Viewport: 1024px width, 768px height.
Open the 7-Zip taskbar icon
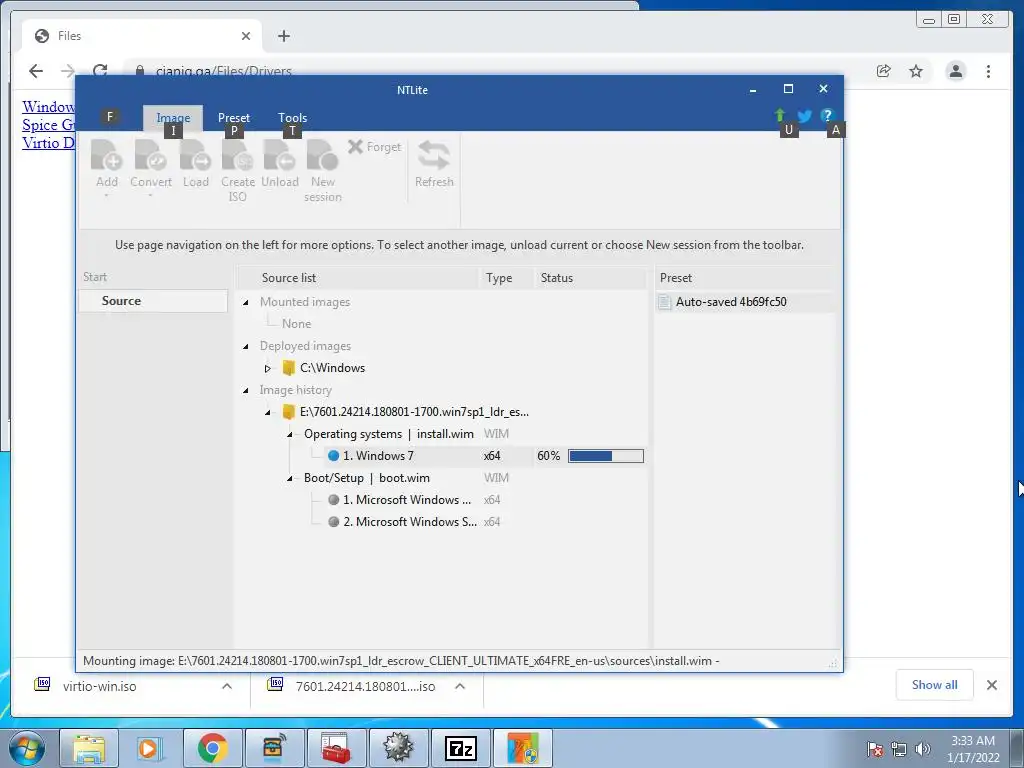tap(460, 748)
